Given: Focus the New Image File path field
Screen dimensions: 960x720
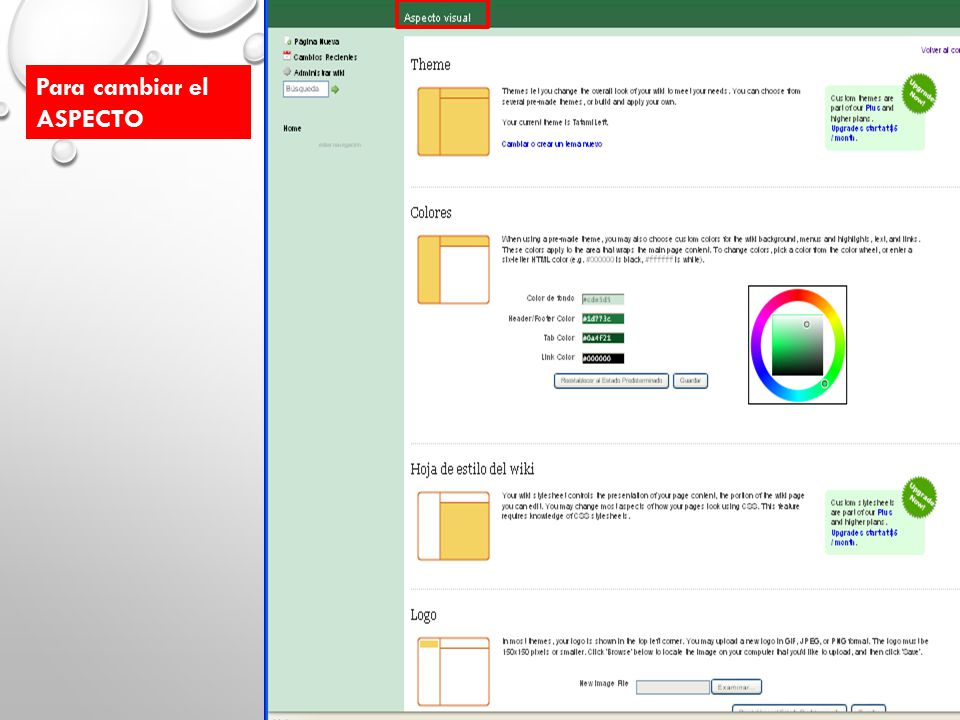Looking at the screenshot, I should (x=673, y=687).
